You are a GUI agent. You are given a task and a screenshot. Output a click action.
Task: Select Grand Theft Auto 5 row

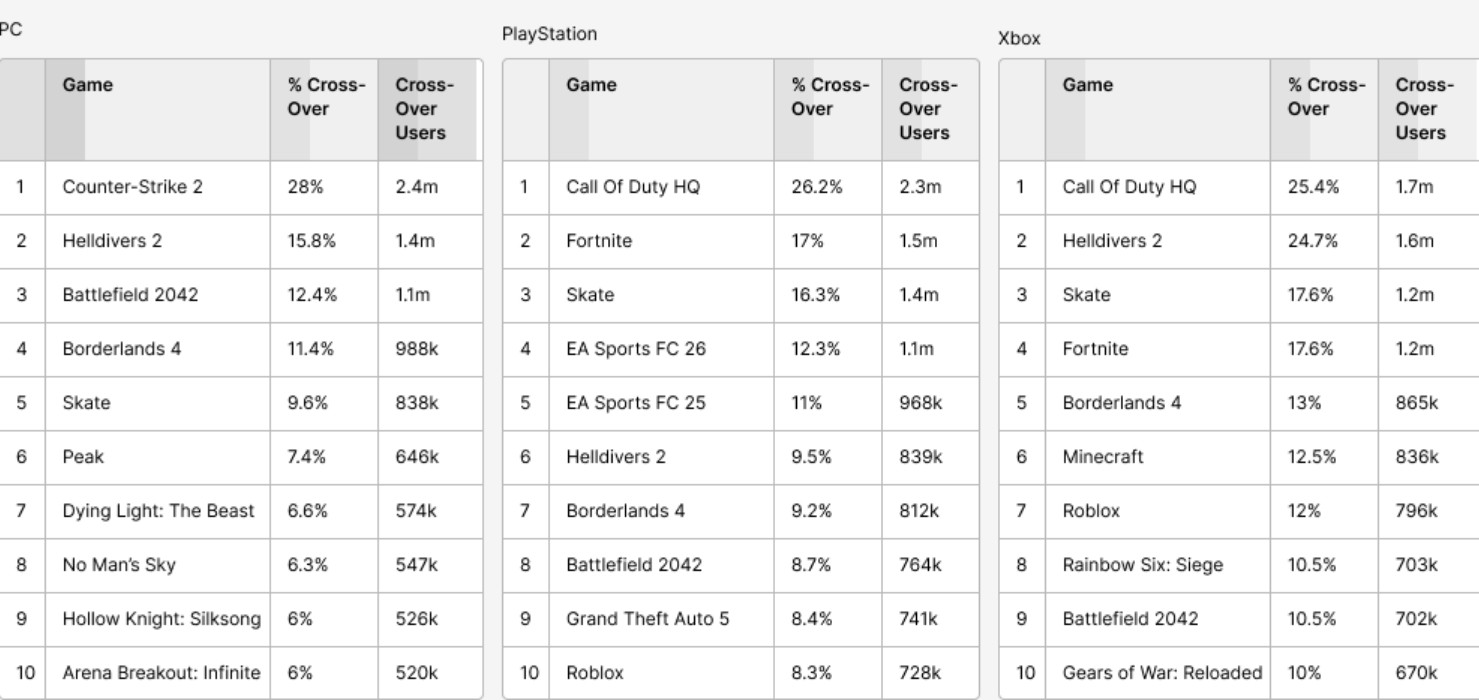pos(741,619)
